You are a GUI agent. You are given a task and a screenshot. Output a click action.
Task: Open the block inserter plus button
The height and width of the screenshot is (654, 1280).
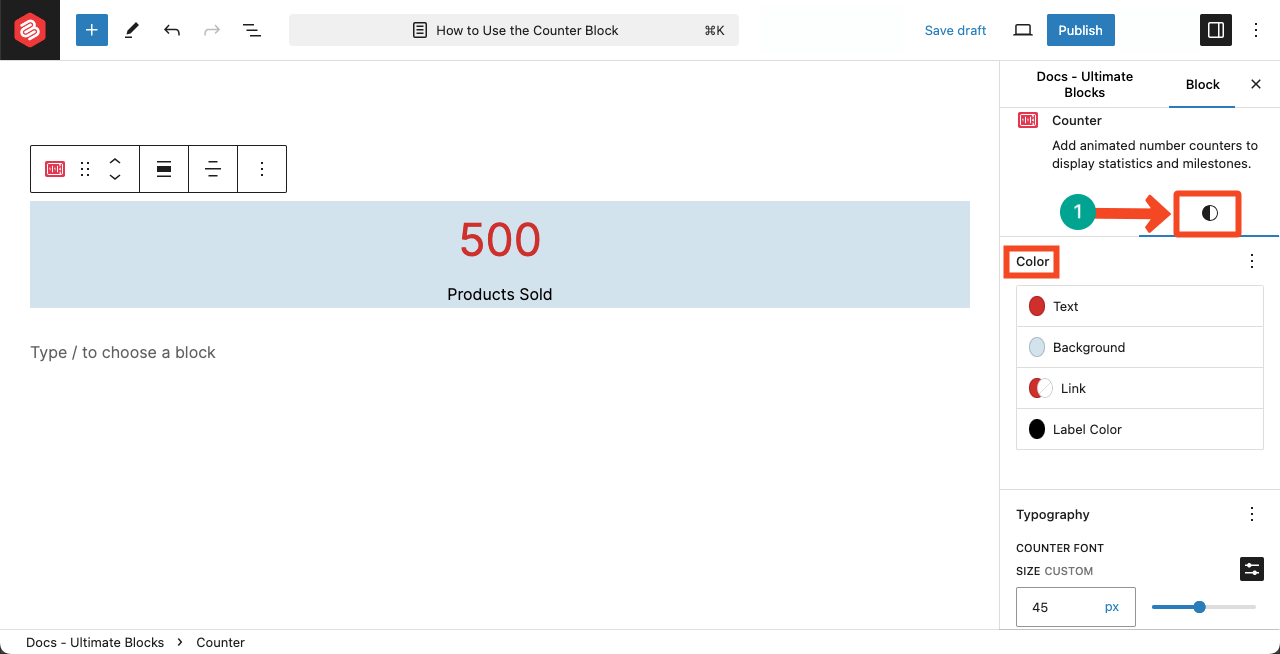92,30
